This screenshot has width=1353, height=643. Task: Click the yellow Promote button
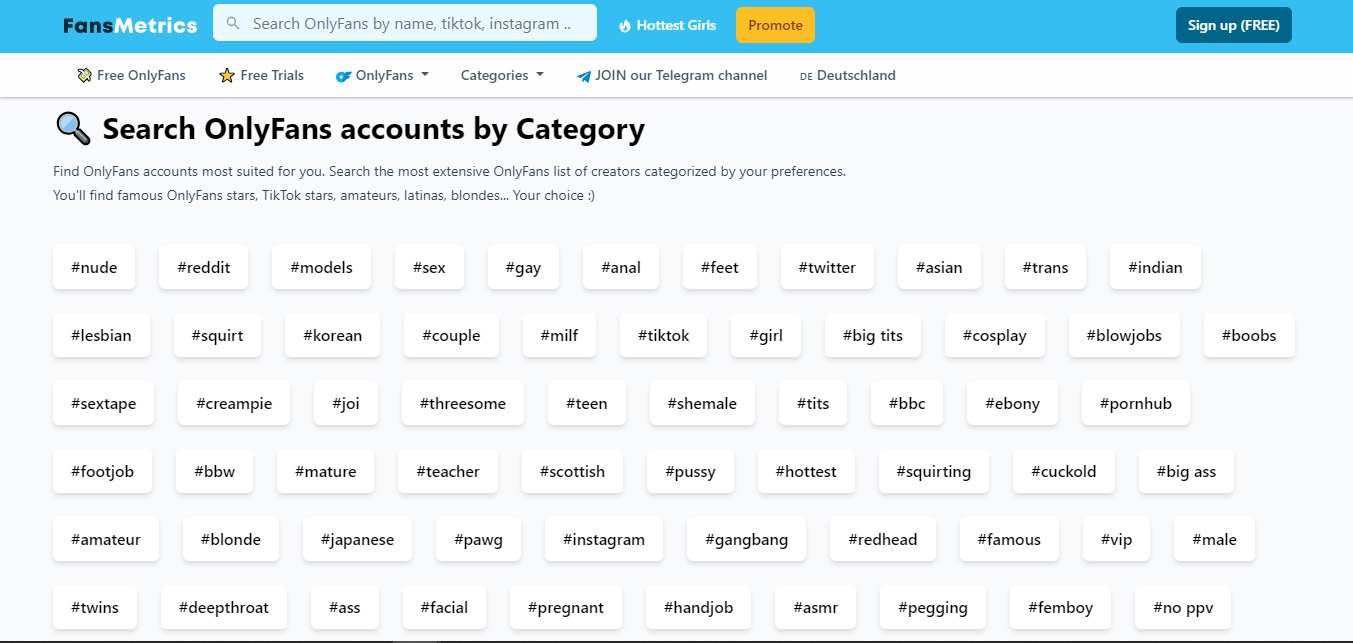pyautogui.click(x=775, y=25)
